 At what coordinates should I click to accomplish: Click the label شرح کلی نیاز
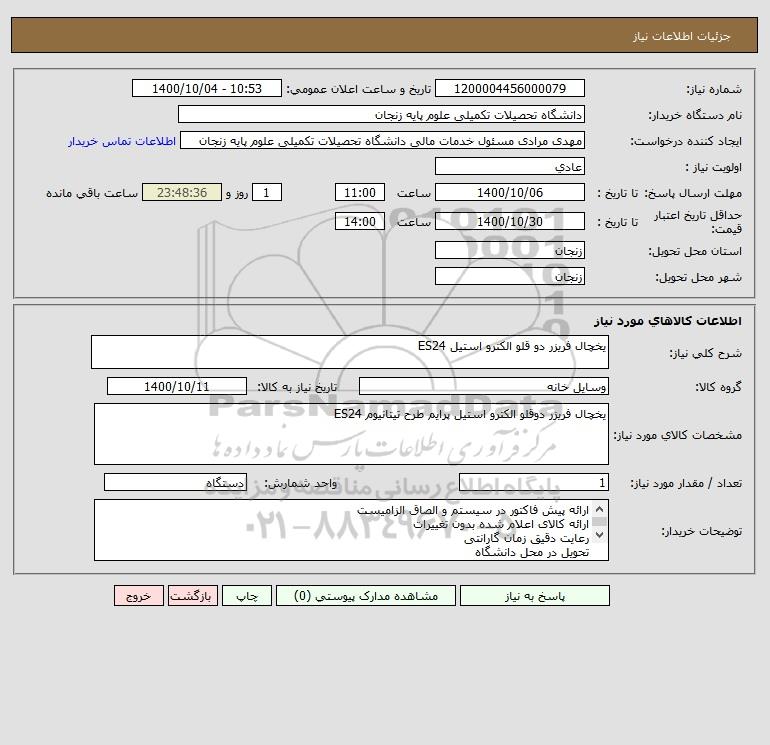coord(706,353)
